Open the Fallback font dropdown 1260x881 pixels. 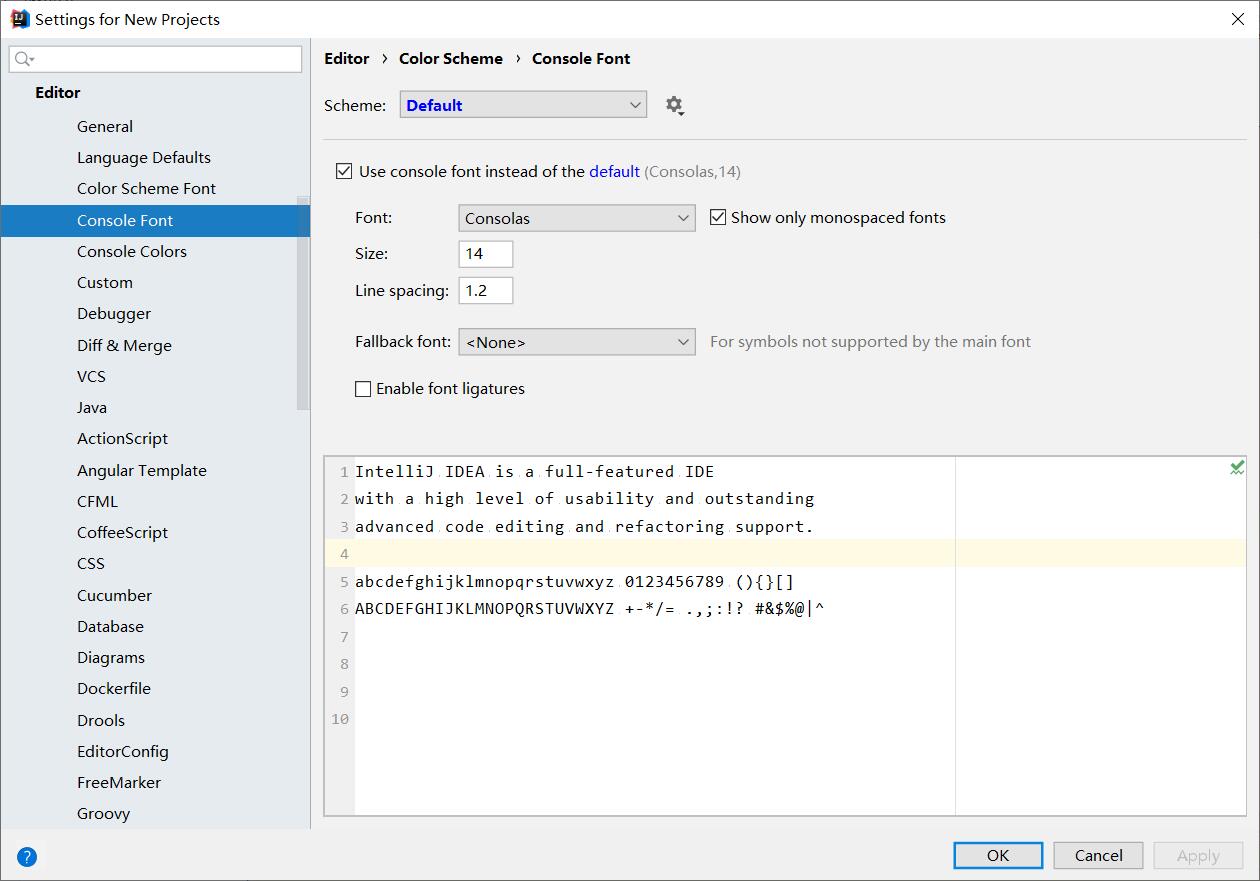click(577, 342)
